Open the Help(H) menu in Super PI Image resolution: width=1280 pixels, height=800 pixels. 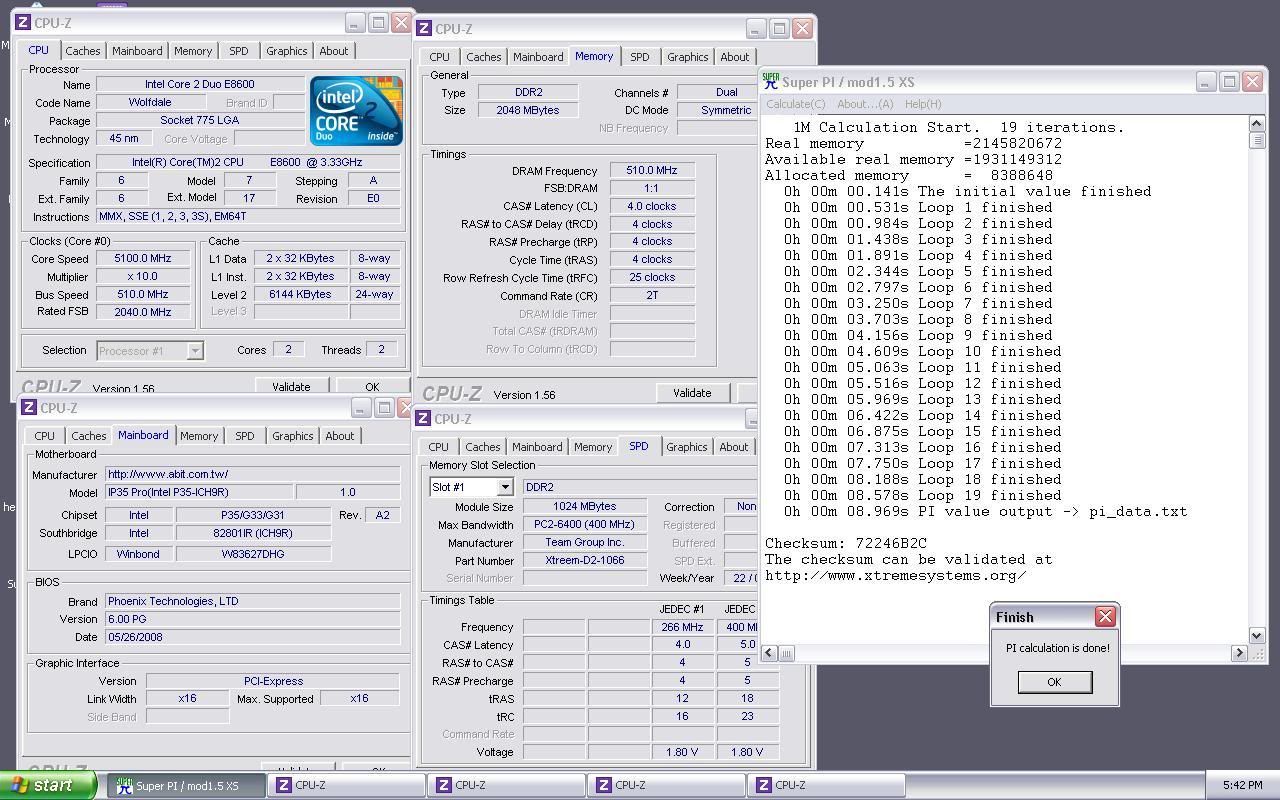click(922, 104)
